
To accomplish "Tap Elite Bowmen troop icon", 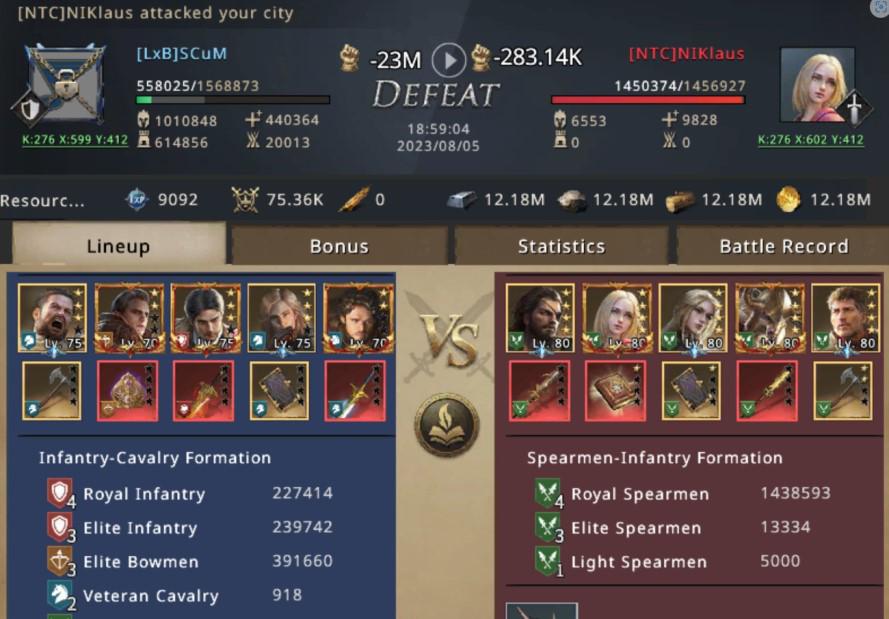I will pos(60,561).
